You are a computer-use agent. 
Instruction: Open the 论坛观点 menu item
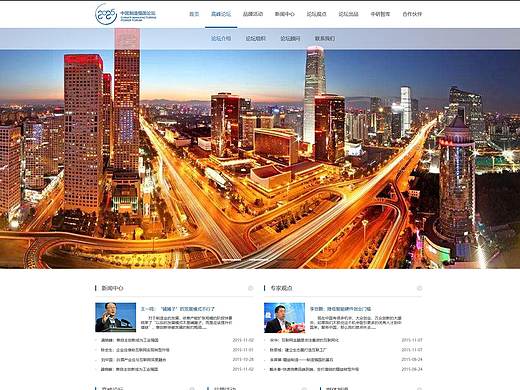(x=316, y=14)
